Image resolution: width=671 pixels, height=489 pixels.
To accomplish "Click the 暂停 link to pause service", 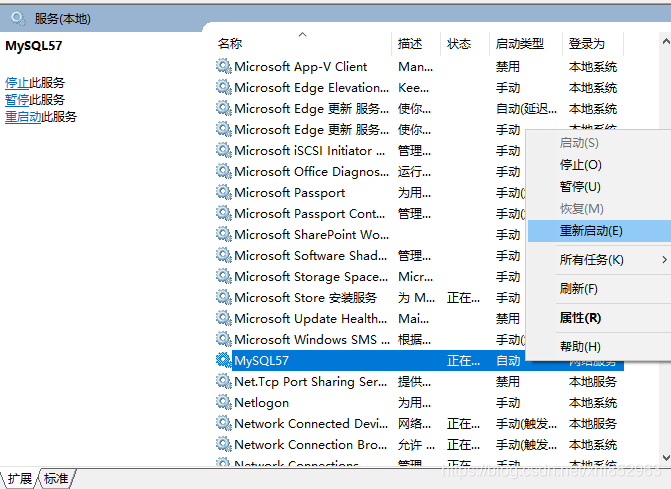I will click(x=17, y=99).
